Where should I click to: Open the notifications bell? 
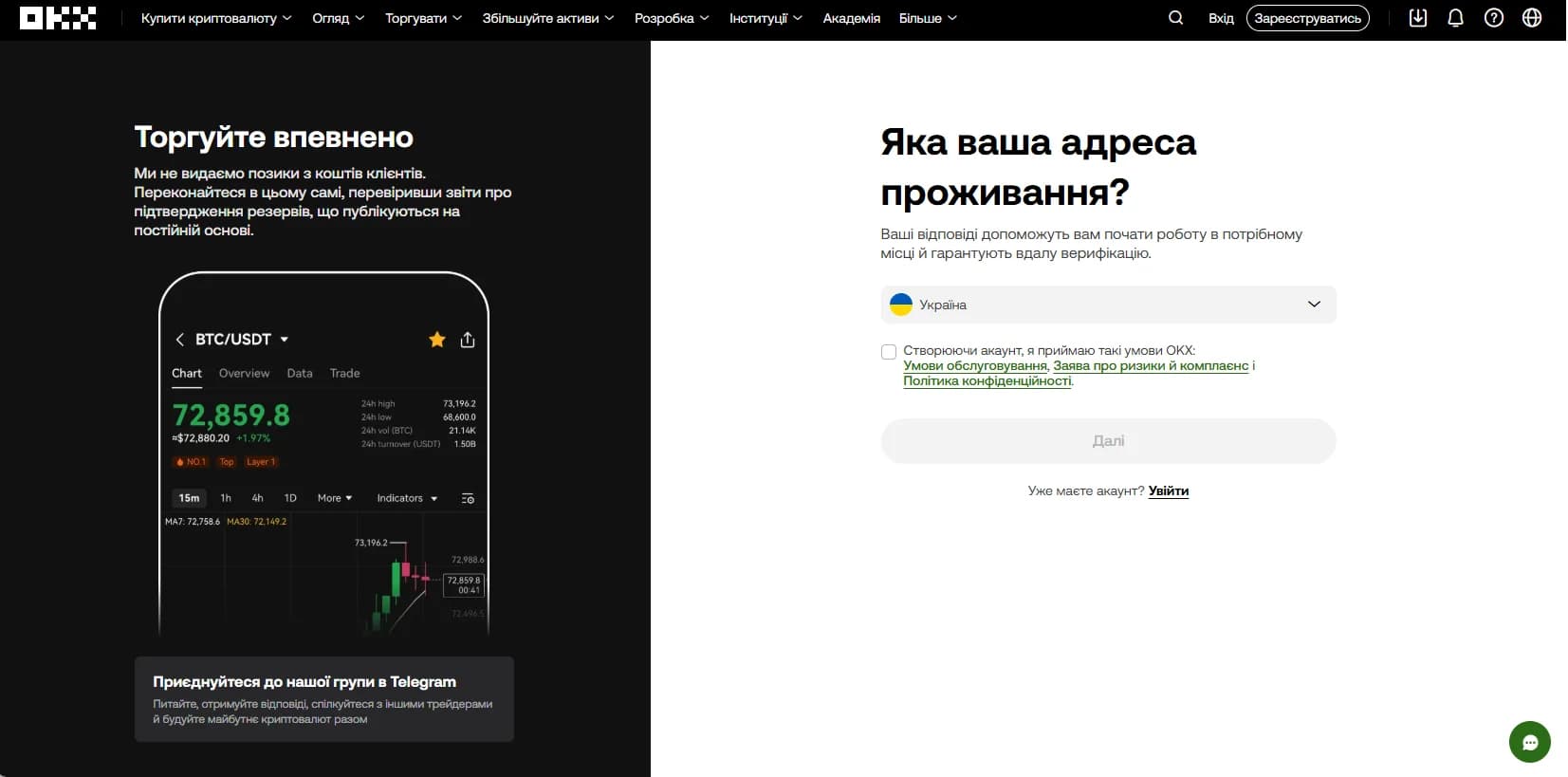tap(1455, 18)
